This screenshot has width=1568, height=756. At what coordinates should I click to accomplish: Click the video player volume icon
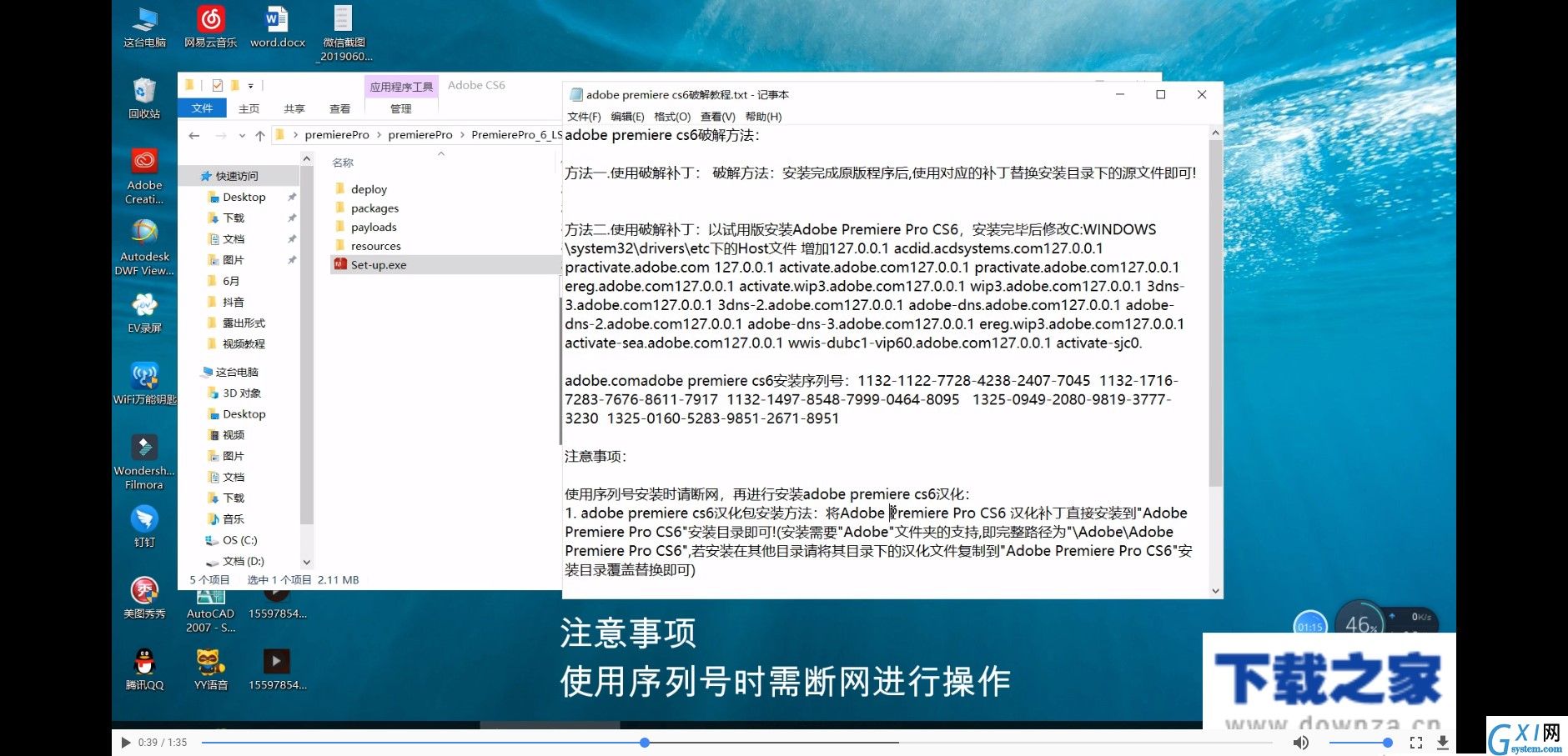click(1300, 742)
